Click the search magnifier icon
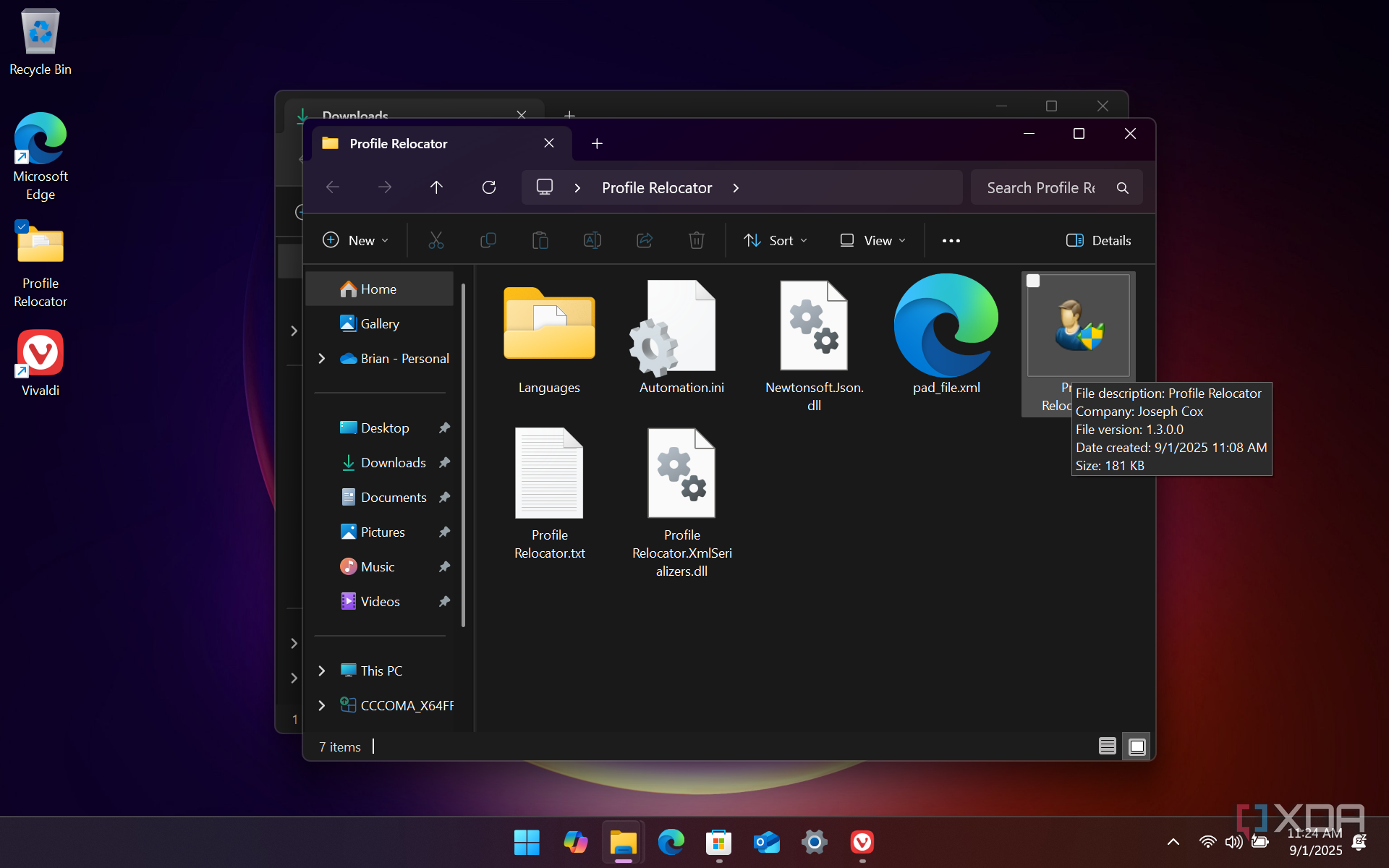The height and width of the screenshot is (868, 1389). click(1123, 188)
